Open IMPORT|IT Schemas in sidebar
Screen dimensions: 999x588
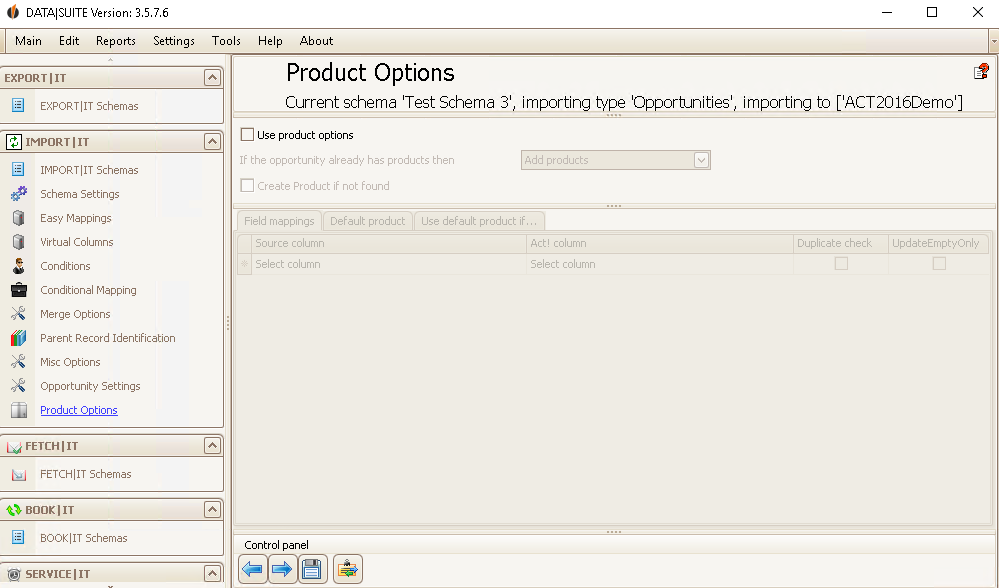[x=89, y=169]
